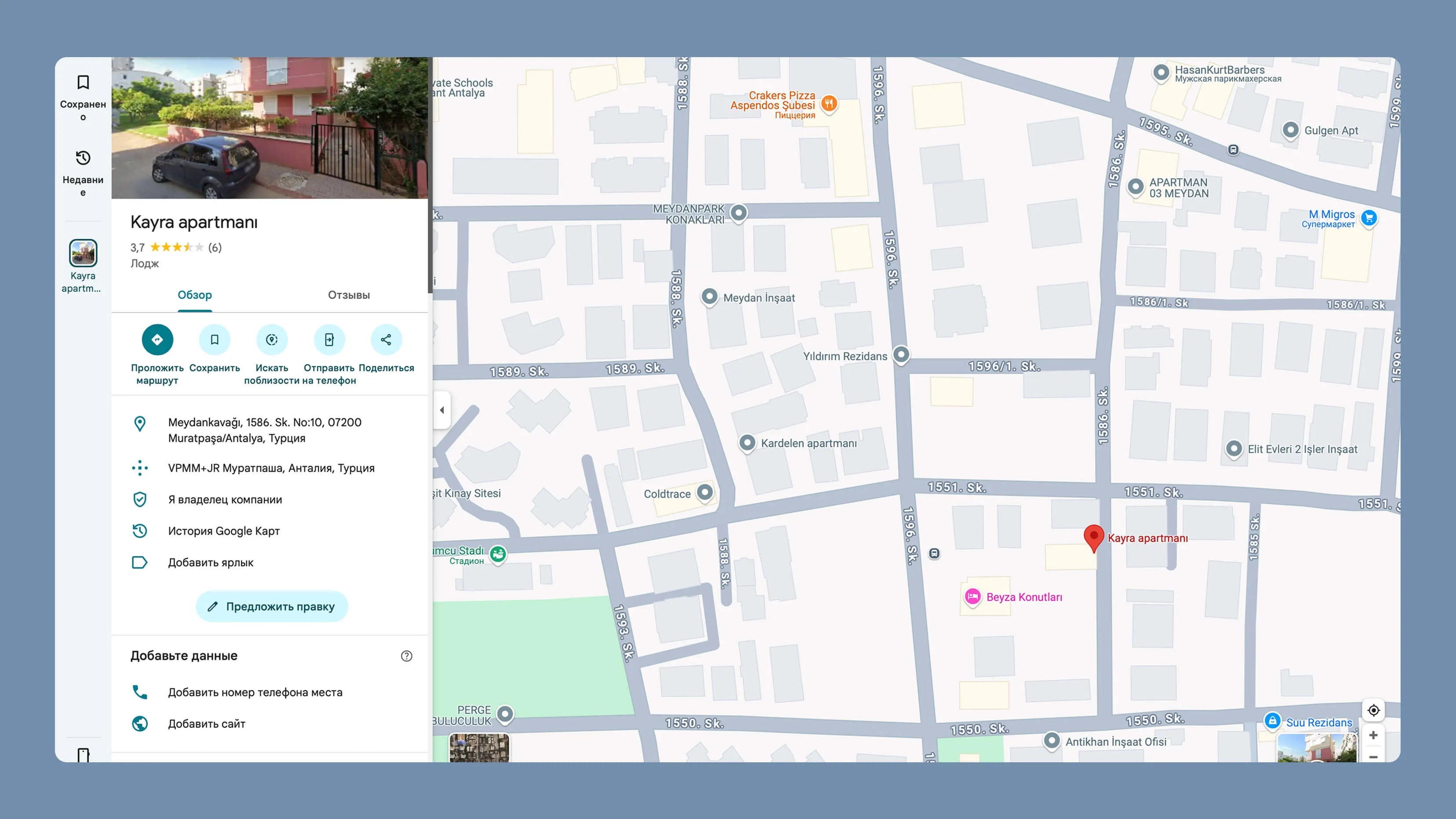The height and width of the screenshot is (819, 1456).
Task: Click Я владелец компании option
Action: point(224,500)
